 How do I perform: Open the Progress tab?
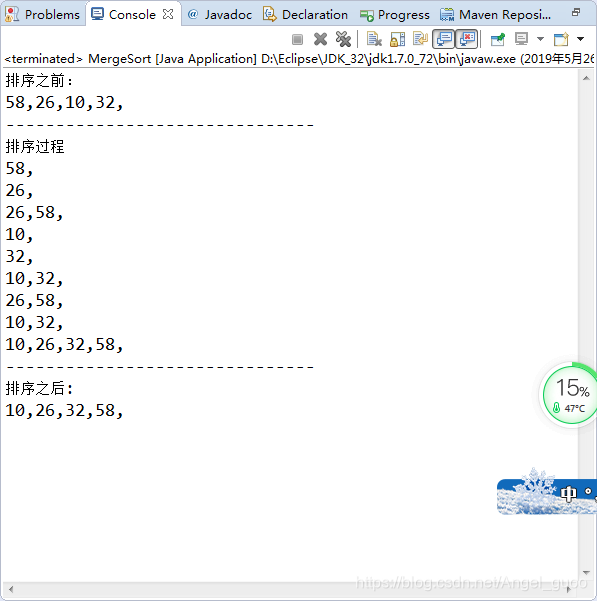(395, 15)
